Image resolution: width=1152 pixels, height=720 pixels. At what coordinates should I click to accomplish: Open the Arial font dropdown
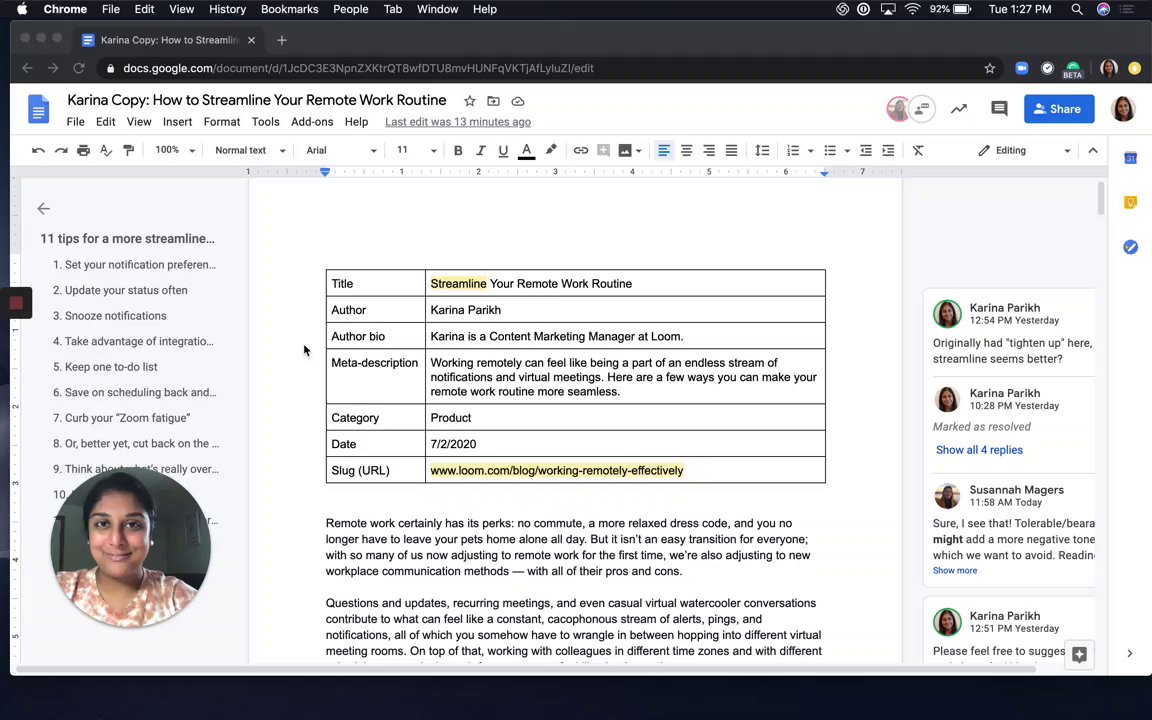341,150
